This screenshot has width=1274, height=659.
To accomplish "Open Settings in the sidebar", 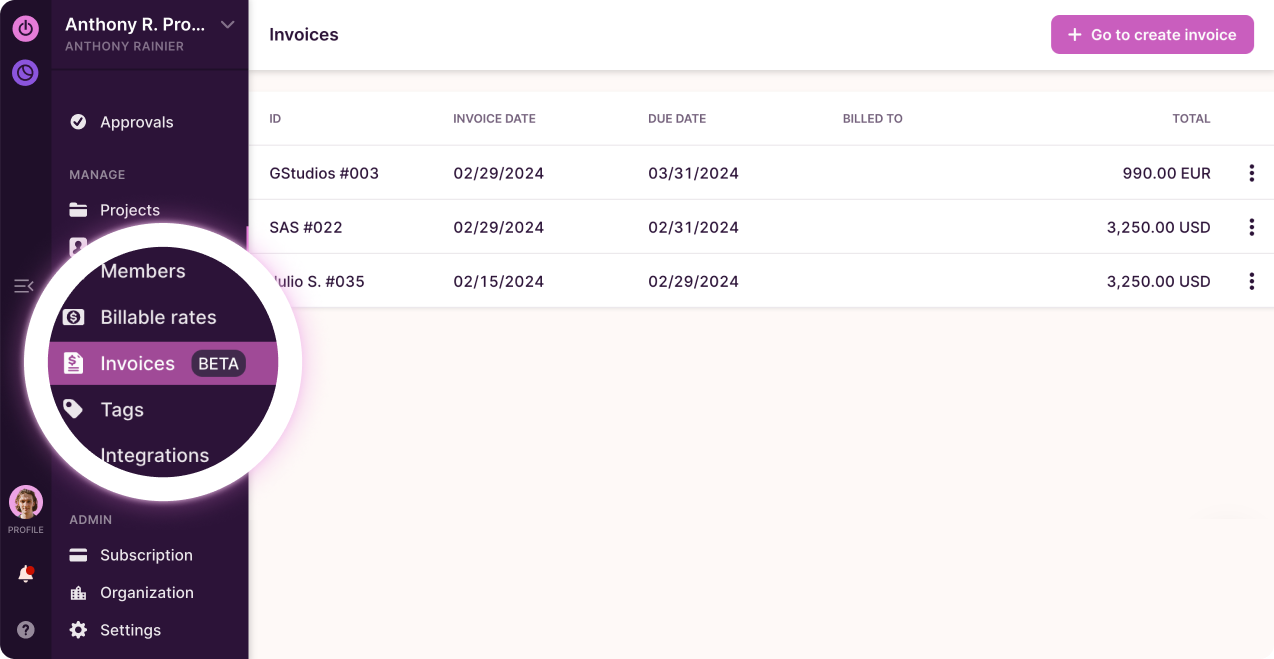I will [130, 630].
